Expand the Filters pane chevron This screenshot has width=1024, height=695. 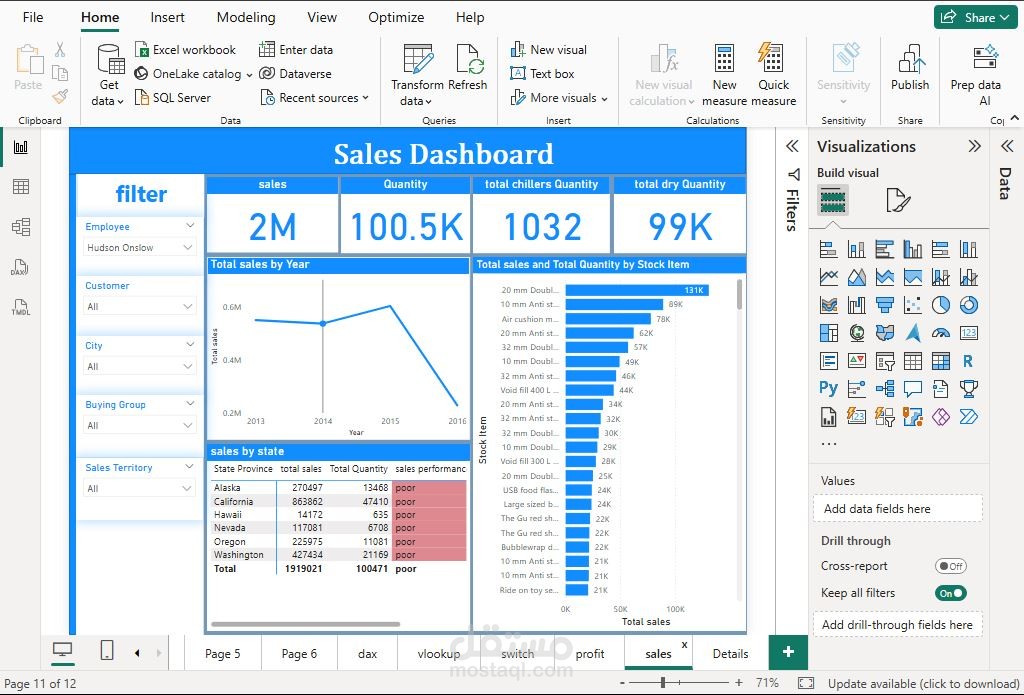pos(792,146)
